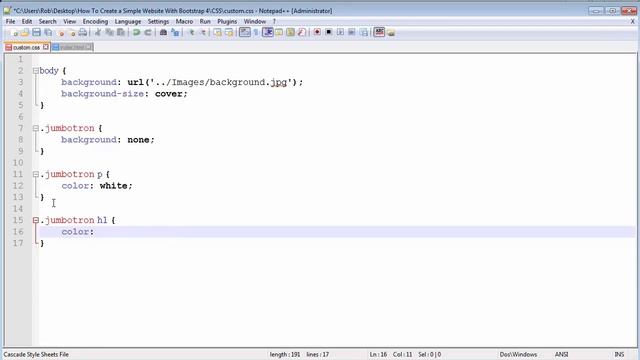
Task: Stop macro recording with black square icon
Action: (x=329, y=32)
